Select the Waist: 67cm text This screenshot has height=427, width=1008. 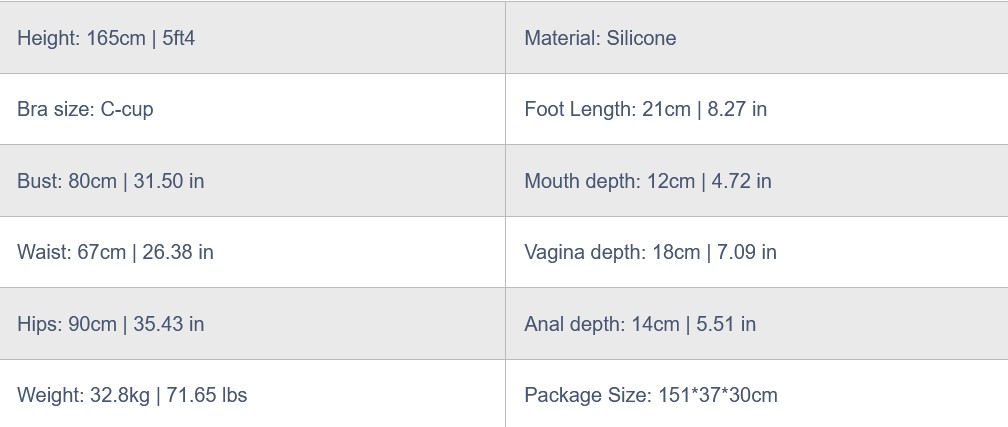pos(71,252)
